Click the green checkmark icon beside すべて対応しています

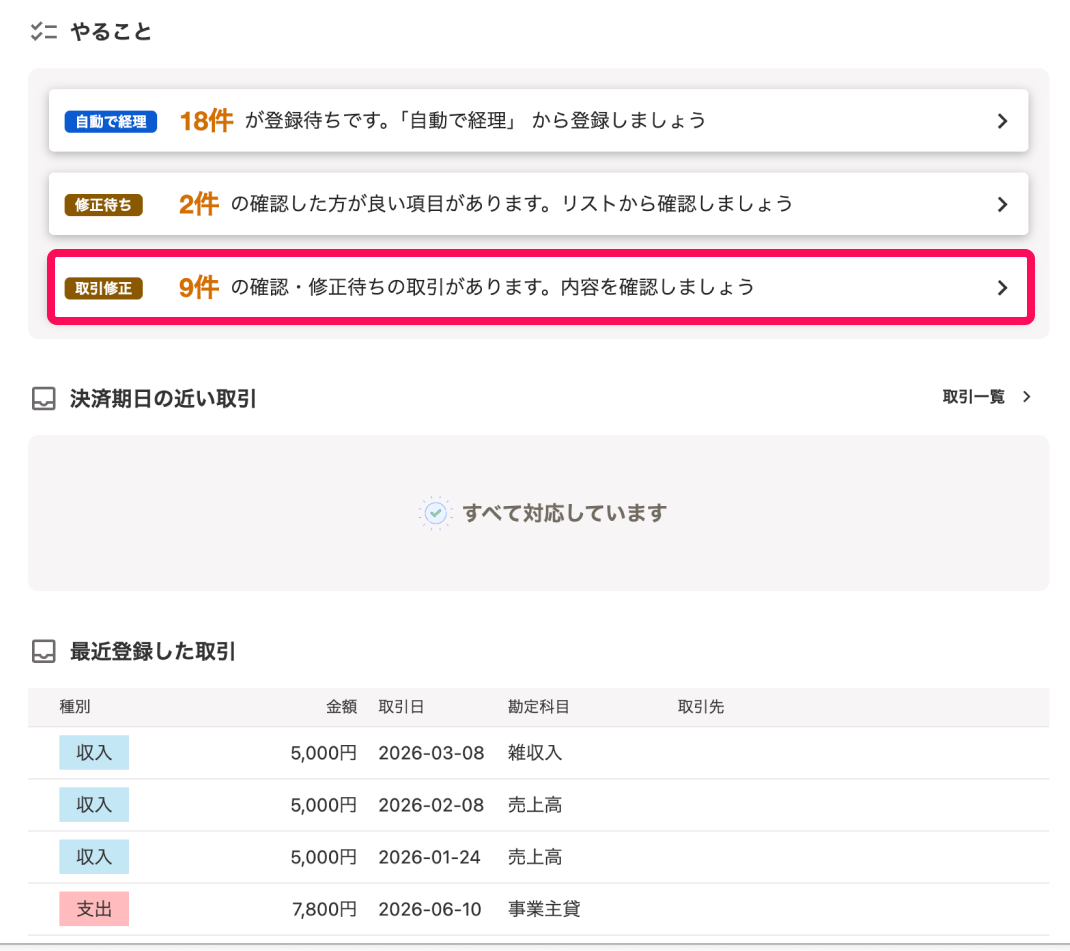point(435,513)
